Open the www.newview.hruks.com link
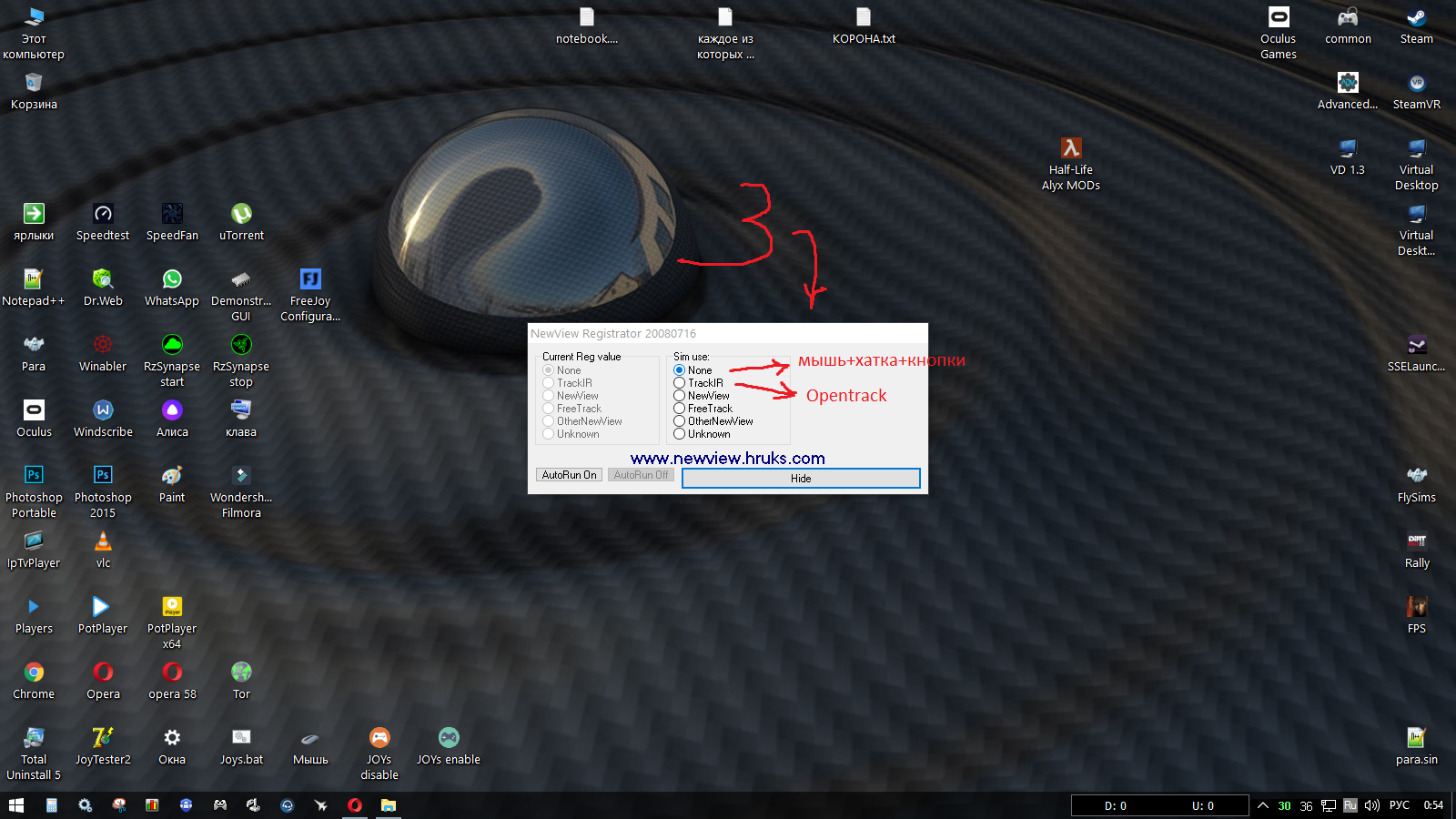 [727, 459]
